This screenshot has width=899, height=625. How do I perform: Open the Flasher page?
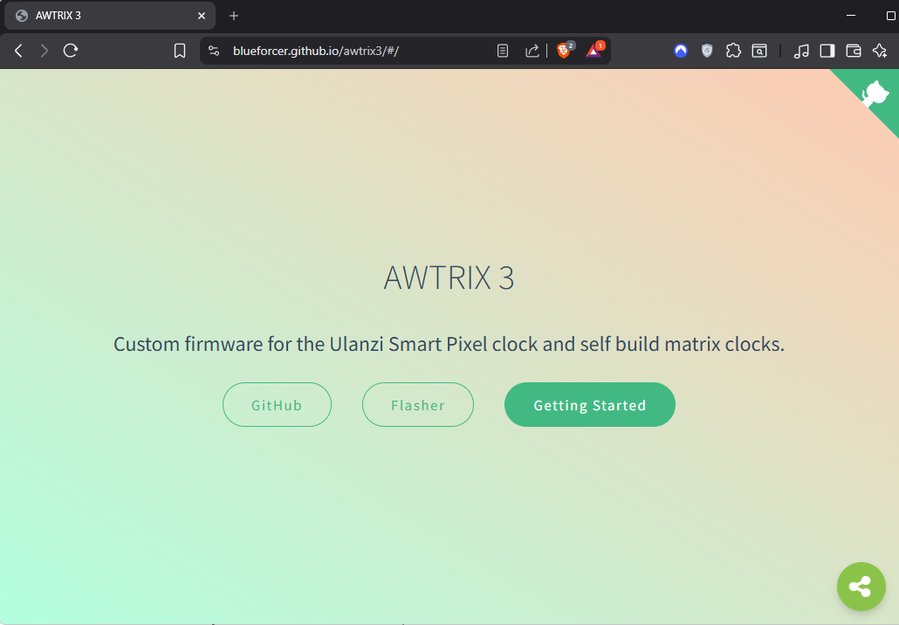tap(417, 404)
